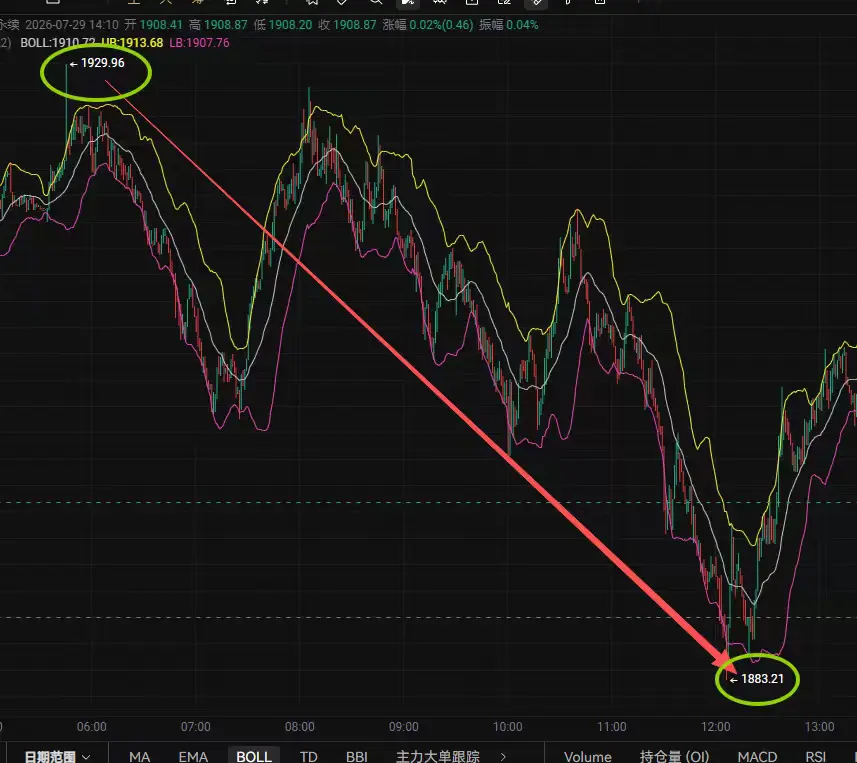Click the 2026-07-29 14:10 timestamp
Viewport: 857px width, 763px height.
click(72, 25)
